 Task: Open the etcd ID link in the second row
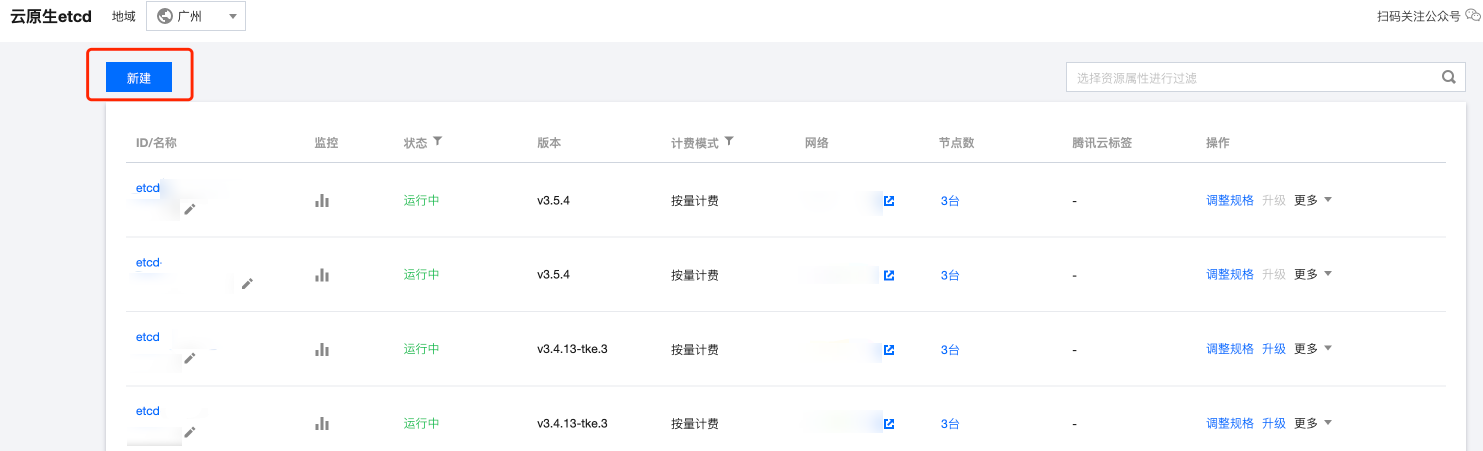tap(148, 263)
